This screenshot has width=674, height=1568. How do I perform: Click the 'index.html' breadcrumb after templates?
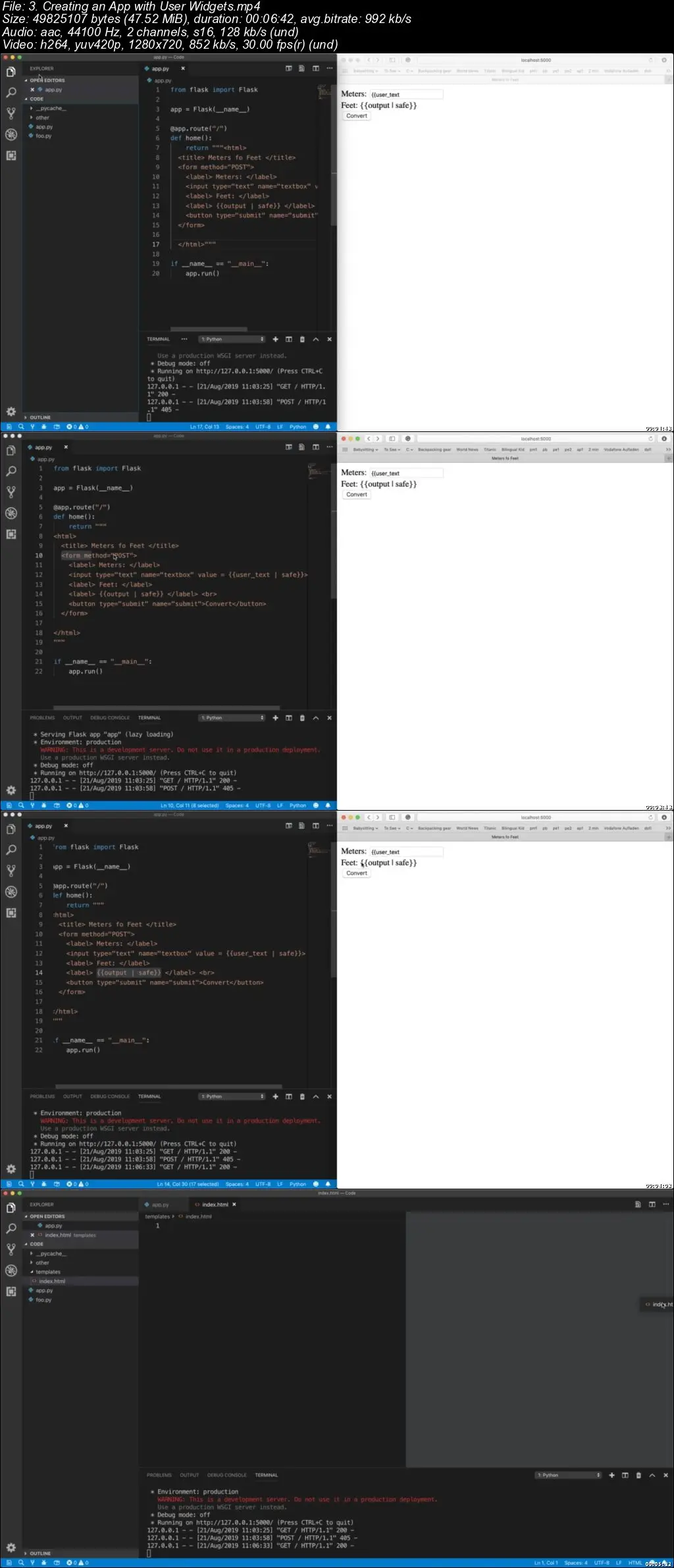[198, 1216]
